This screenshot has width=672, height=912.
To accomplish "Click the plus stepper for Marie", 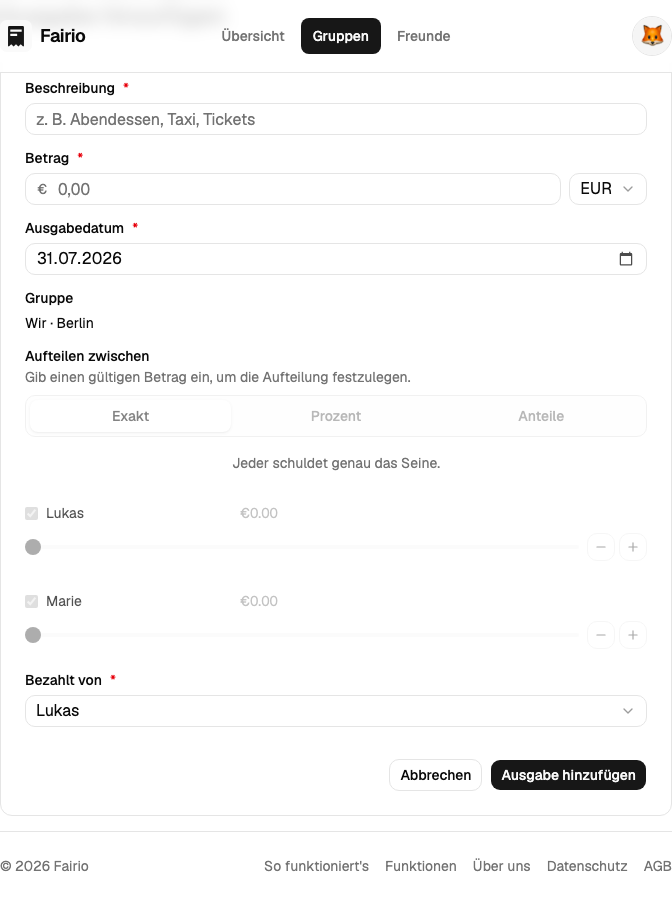I will pyautogui.click(x=633, y=635).
